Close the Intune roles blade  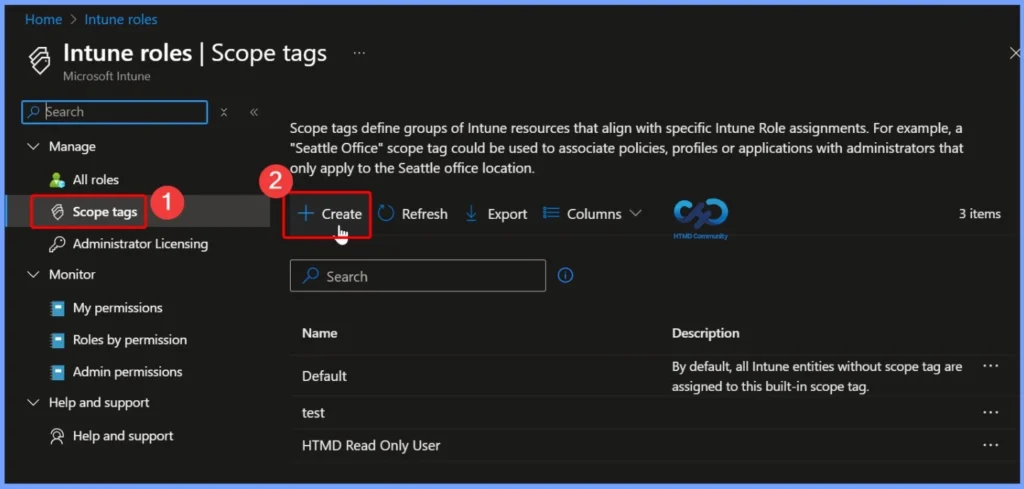click(x=1015, y=53)
